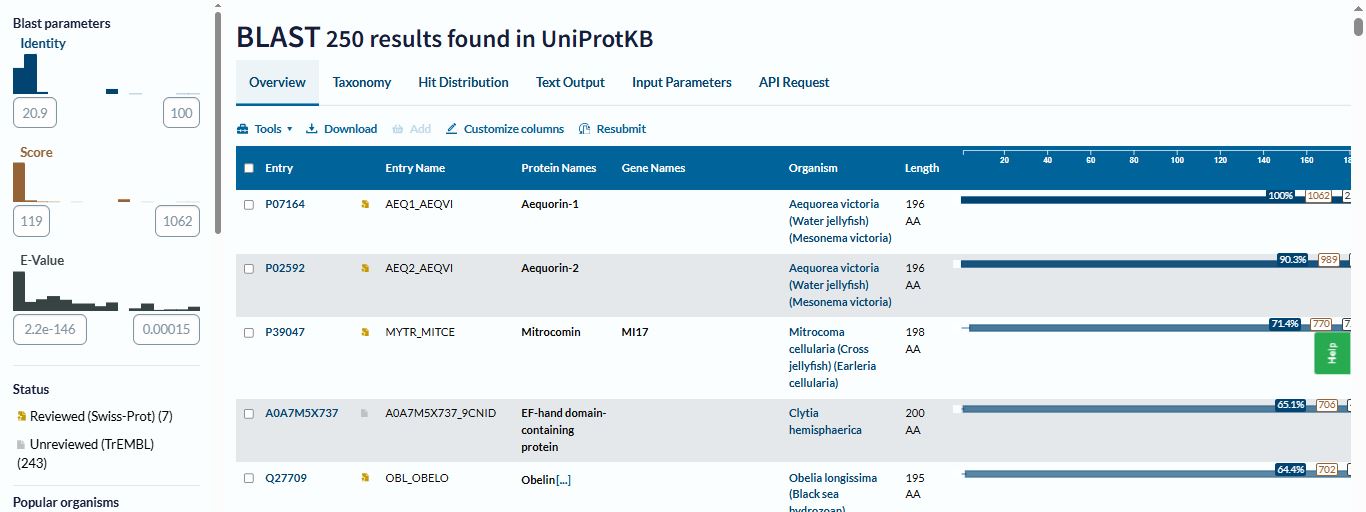This screenshot has width=1366, height=512.
Task: Expand Obelin protein names with [...] link
Action: [563, 480]
